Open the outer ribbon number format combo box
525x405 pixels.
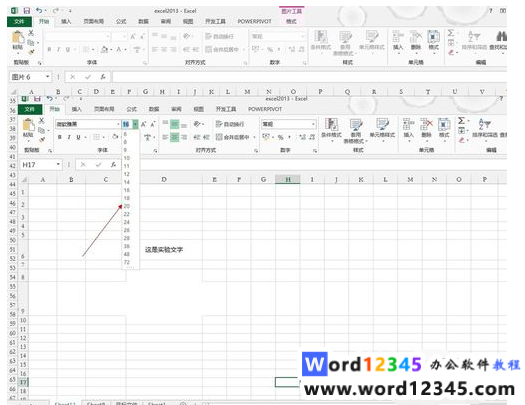click(x=278, y=36)
